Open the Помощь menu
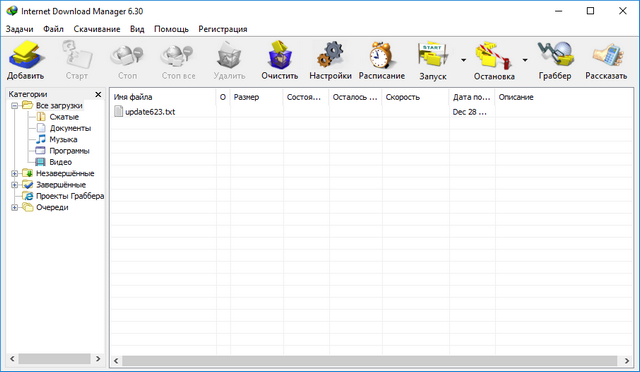Screen dimensions: 640x372 171,29
